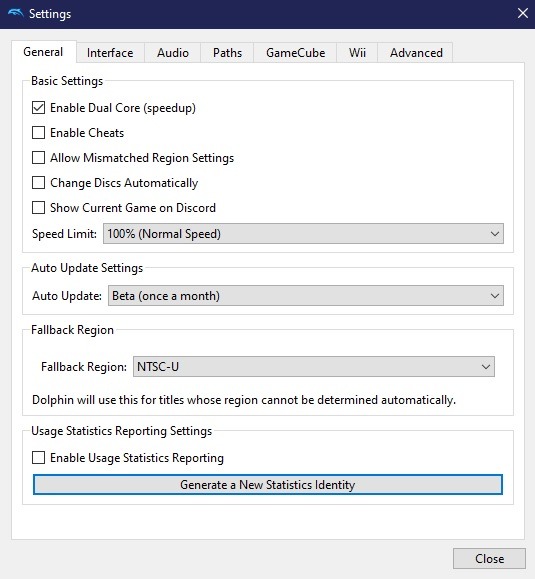The width and height of the screenshot is (535, 579).
Task: Open the Audio tab
Action: click(x=172, y=53)
